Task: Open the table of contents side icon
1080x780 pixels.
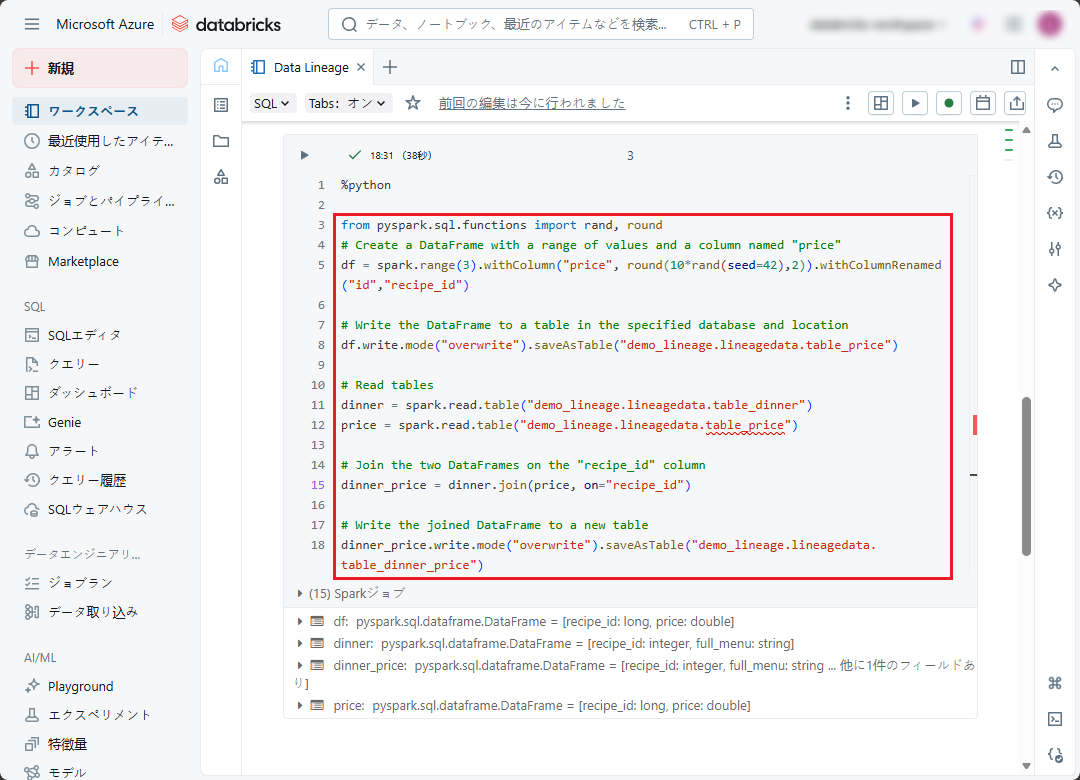Action: [x=221, y=104]
